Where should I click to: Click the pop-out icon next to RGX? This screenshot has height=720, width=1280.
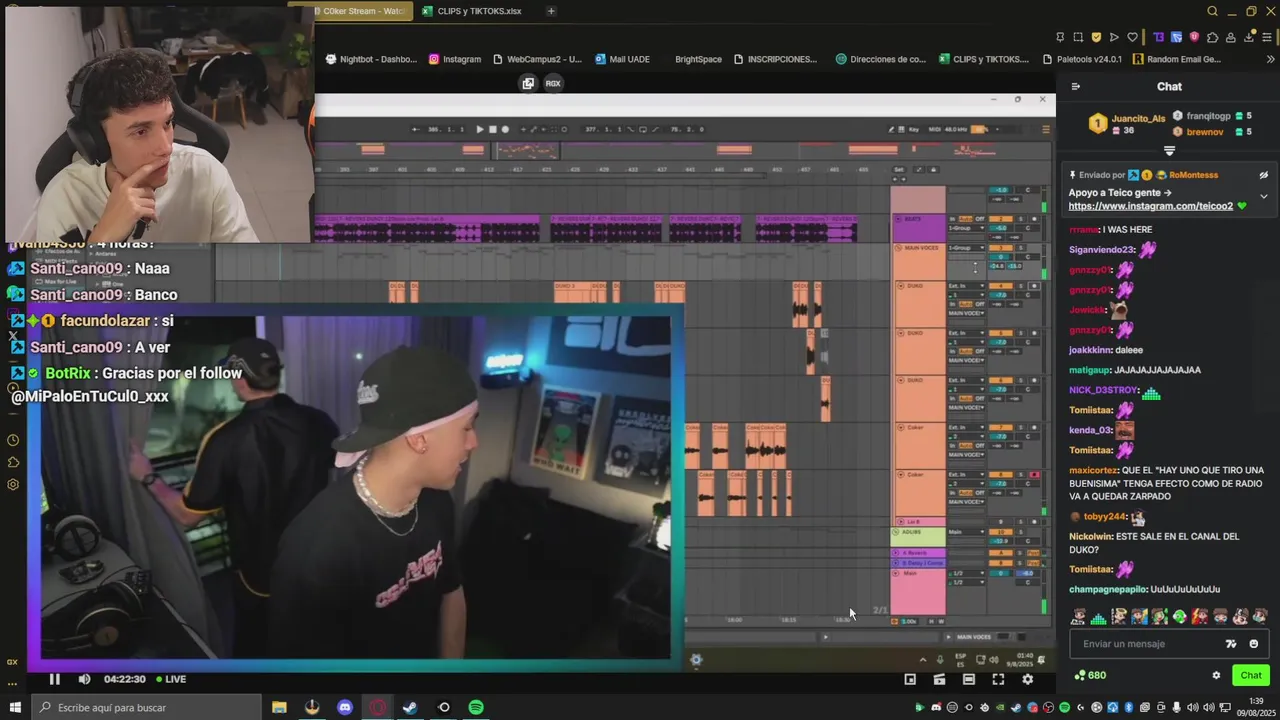coord(528,83)
